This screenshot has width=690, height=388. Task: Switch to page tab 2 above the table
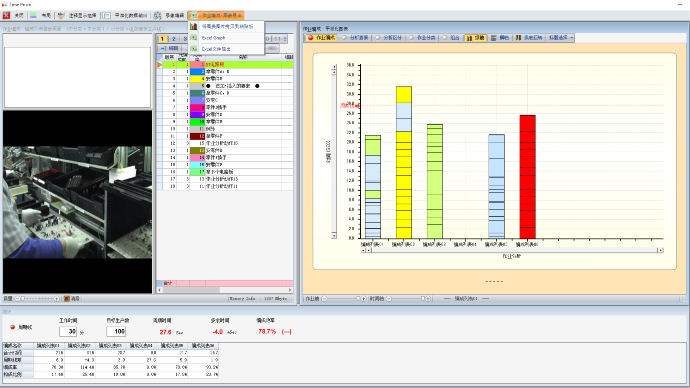point(174,39)
